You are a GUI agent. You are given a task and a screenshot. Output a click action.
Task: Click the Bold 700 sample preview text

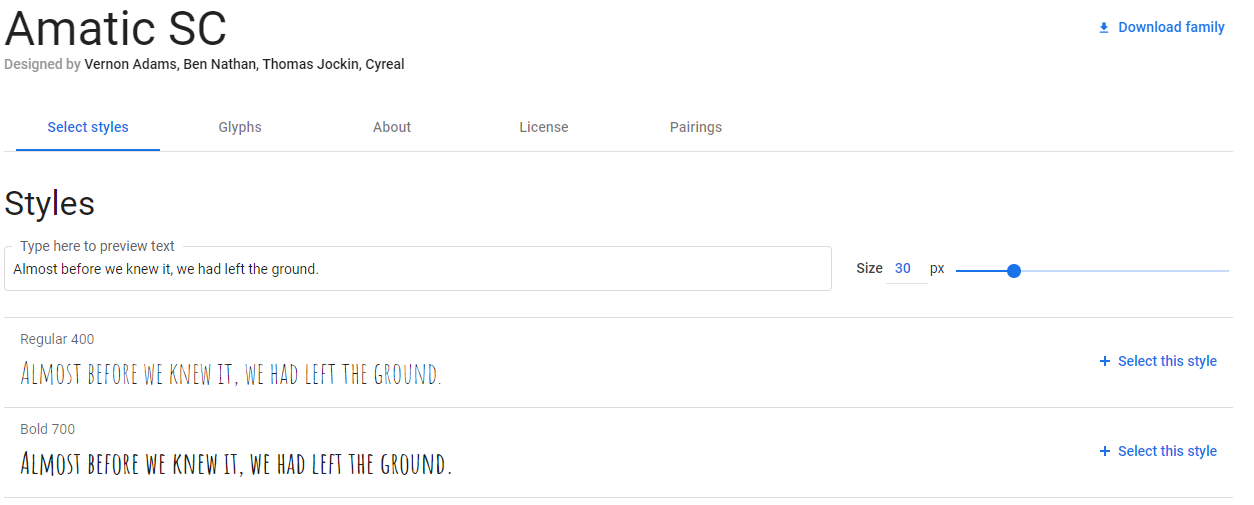tap(236, 464)
